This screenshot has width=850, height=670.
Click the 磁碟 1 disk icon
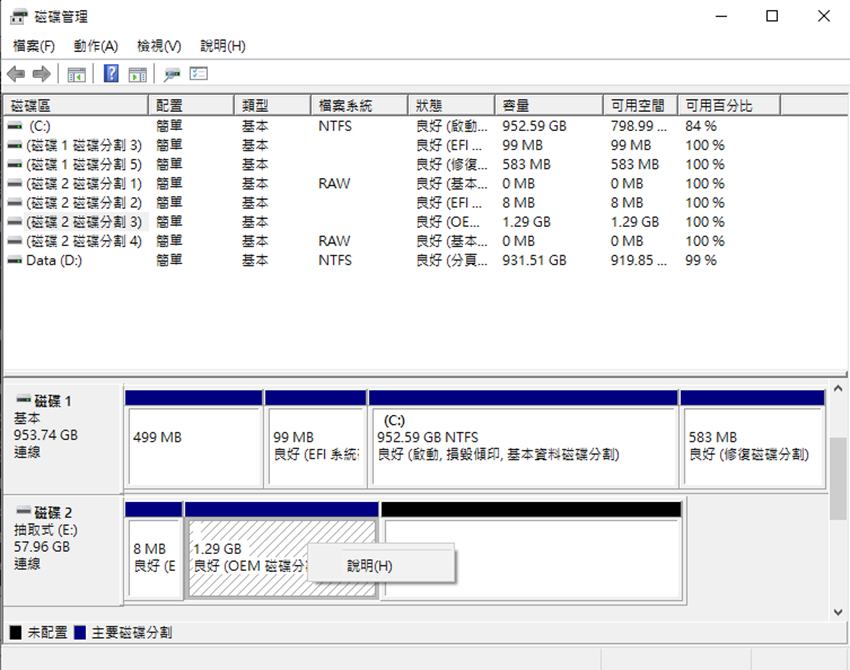(x=23, y=400)
